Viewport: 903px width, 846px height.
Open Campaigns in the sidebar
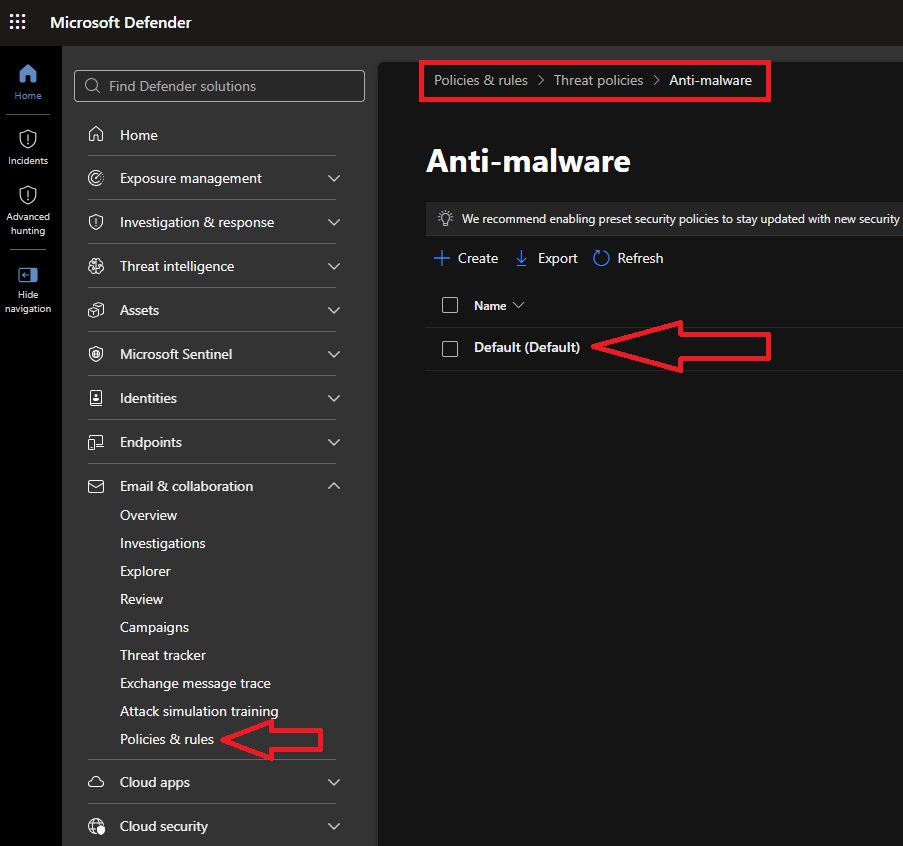(154, 627)
